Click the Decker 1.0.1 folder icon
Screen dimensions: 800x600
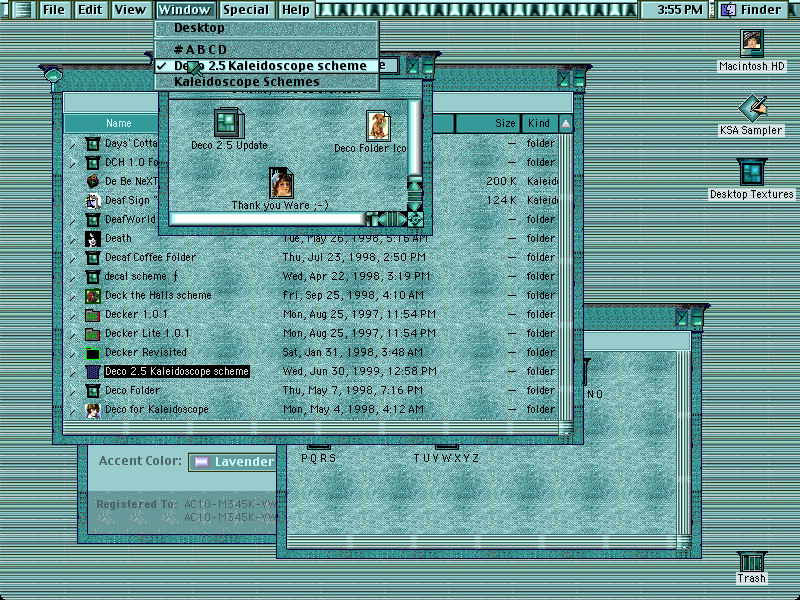(x=92, y=315)
